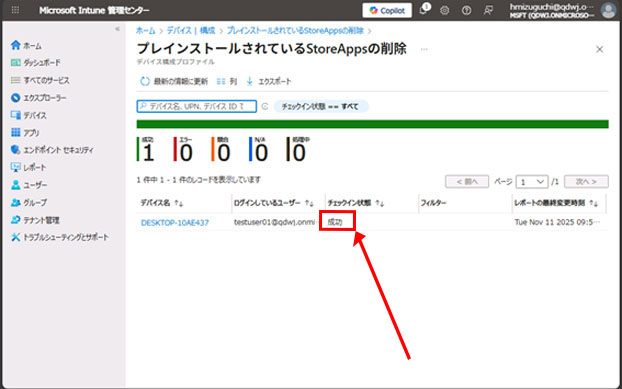Close the profile report pane
The width and height of the screenshot is (622, 389).
coord(599,50)
